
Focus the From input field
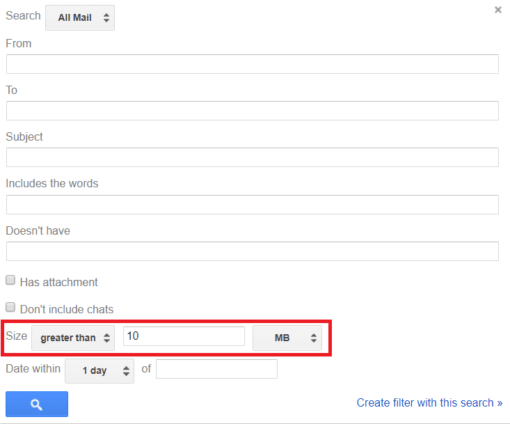click(x=252, y=64)
